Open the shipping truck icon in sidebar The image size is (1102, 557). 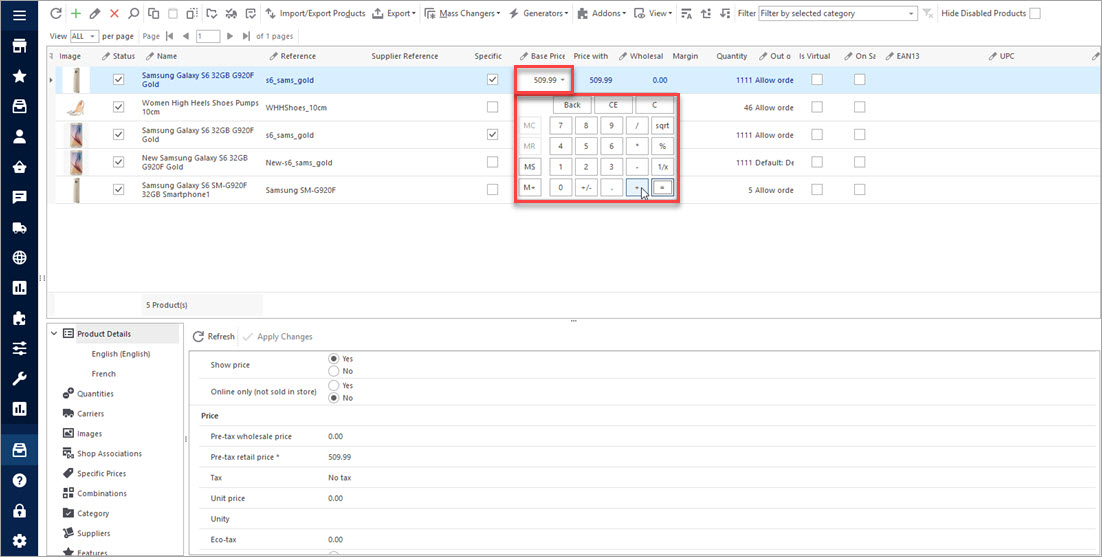coord(20,228)
